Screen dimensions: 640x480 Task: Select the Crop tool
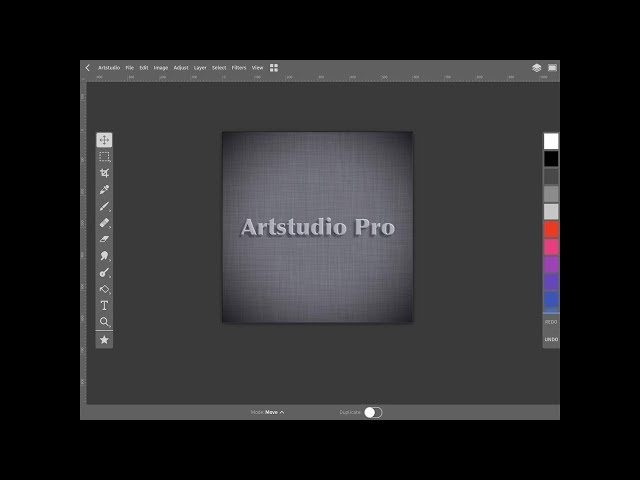(104, 173)
